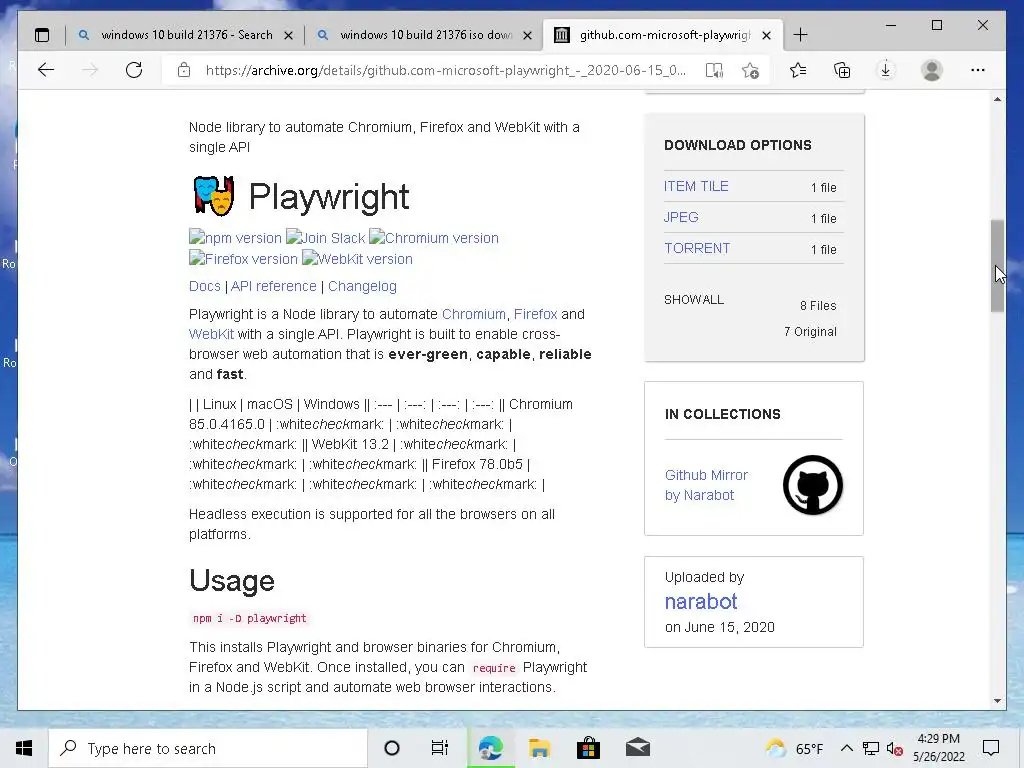
Task: Close the 'windows 10 build 21376 iso' tab
Action: 527,35
